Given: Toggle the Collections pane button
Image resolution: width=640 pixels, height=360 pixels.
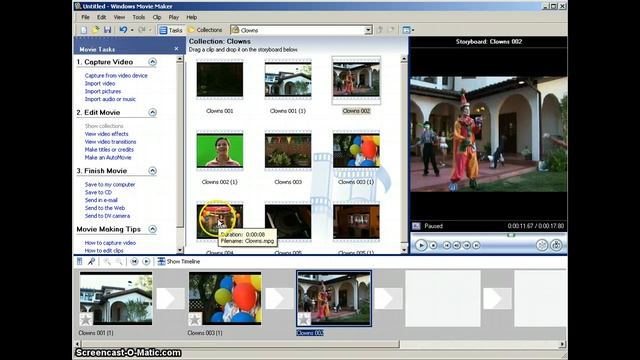Looking at the screenshot, I should pos(205,30).
